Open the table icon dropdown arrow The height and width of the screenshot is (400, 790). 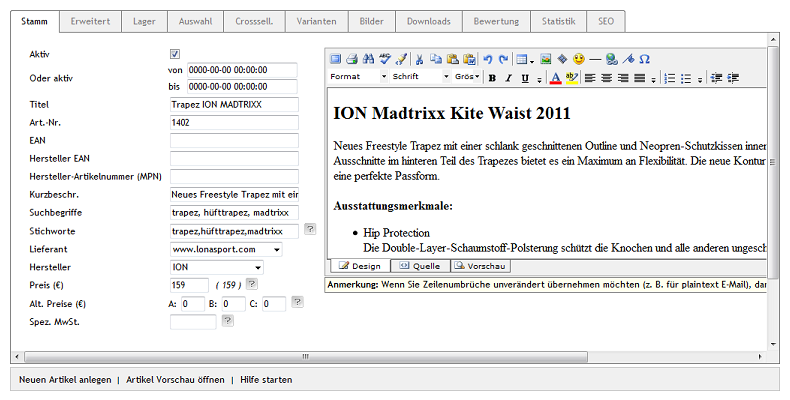(x=532, y=61)
